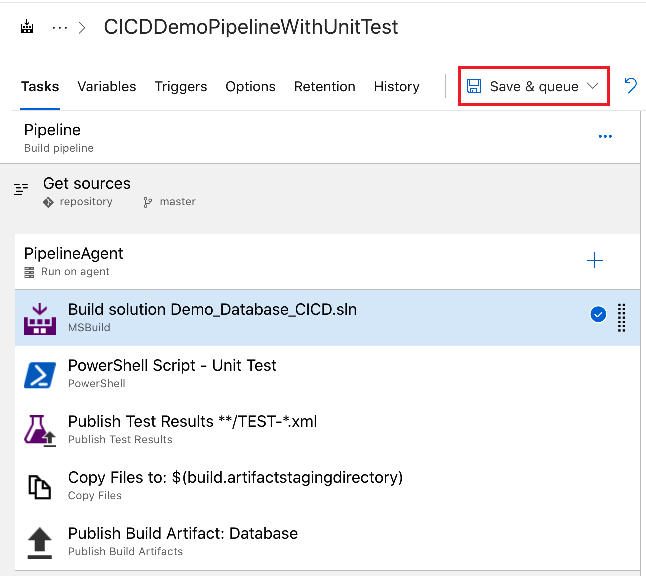The width and height of the screenshot is (646, 576).
Task: Expand the breadcrumb ellipsis menu
Action: [60, 27]
